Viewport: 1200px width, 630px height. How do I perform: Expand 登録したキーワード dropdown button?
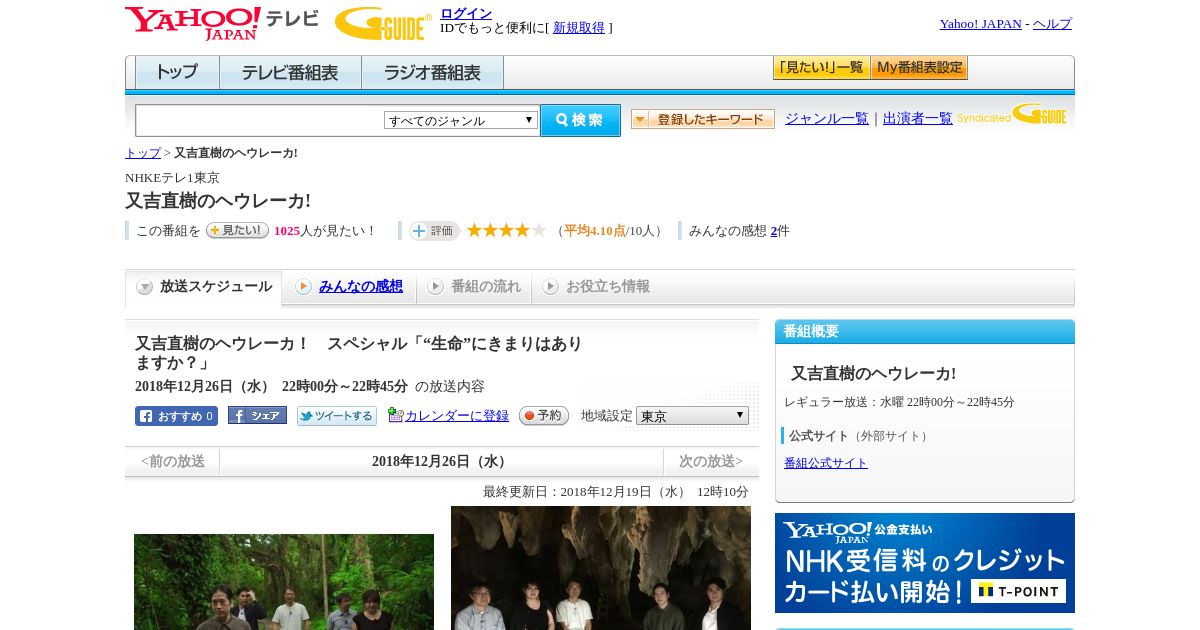703,119
